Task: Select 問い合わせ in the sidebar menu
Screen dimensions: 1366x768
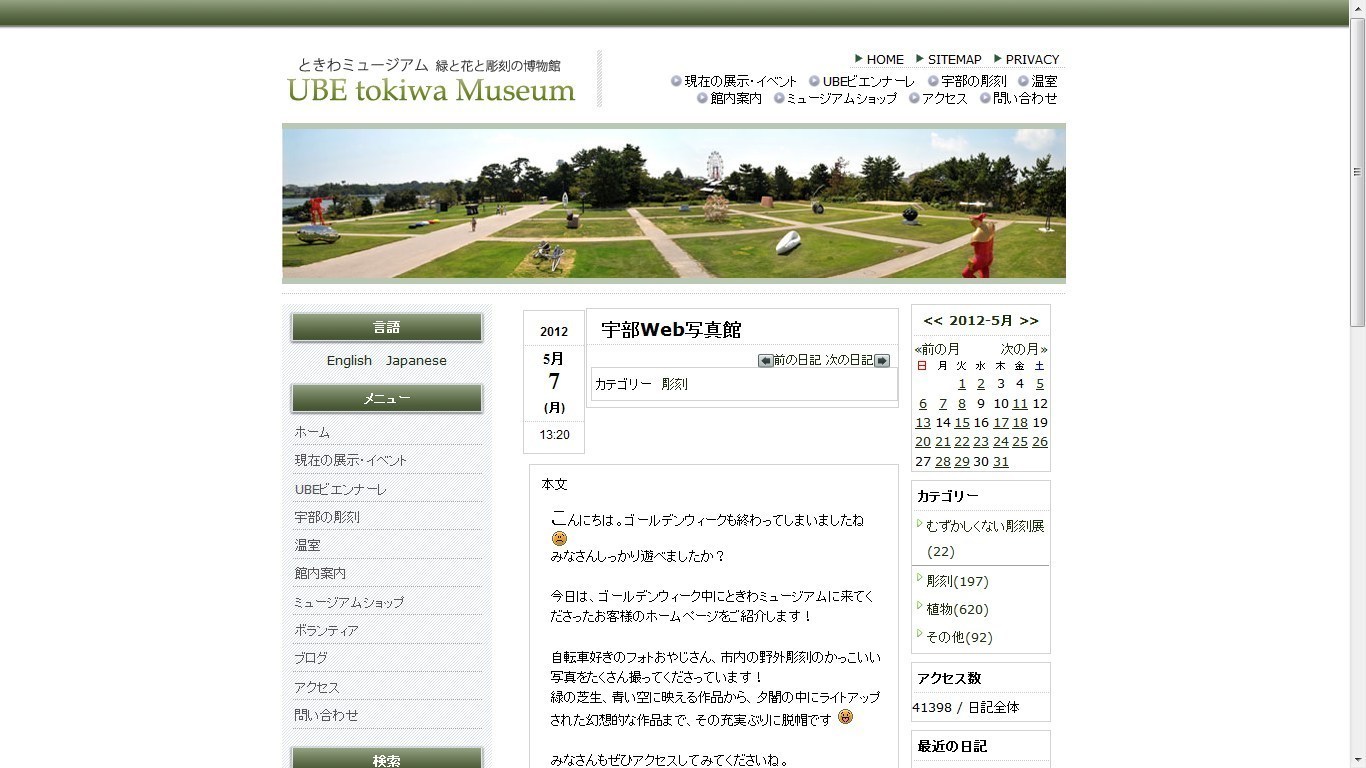Action: pos(326,716)
